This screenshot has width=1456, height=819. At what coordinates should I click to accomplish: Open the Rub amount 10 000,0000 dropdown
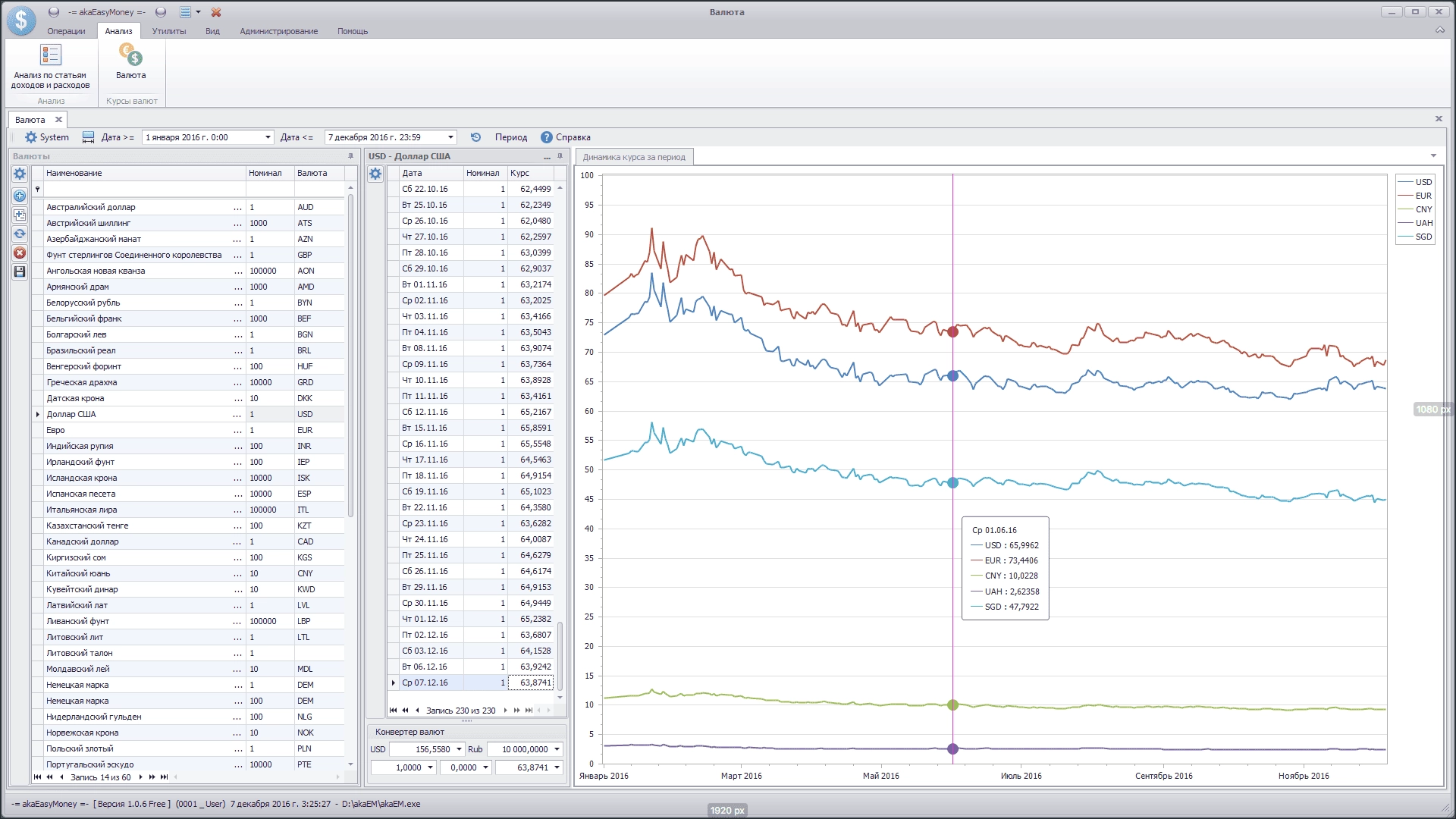pos(557,749)
